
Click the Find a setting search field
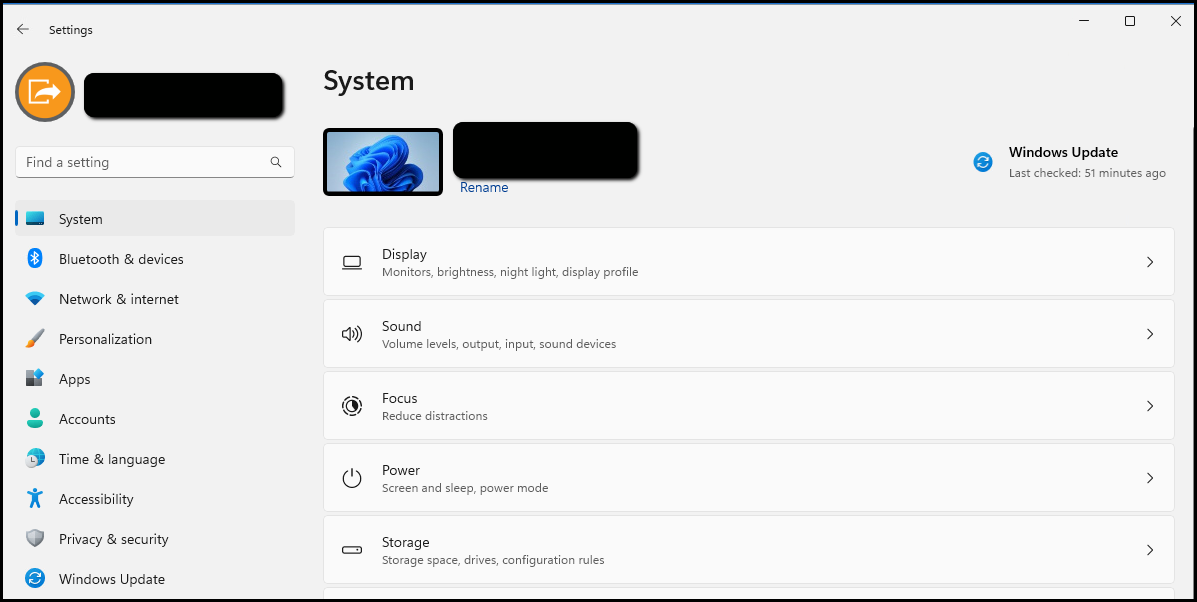(x=145, y=162)
